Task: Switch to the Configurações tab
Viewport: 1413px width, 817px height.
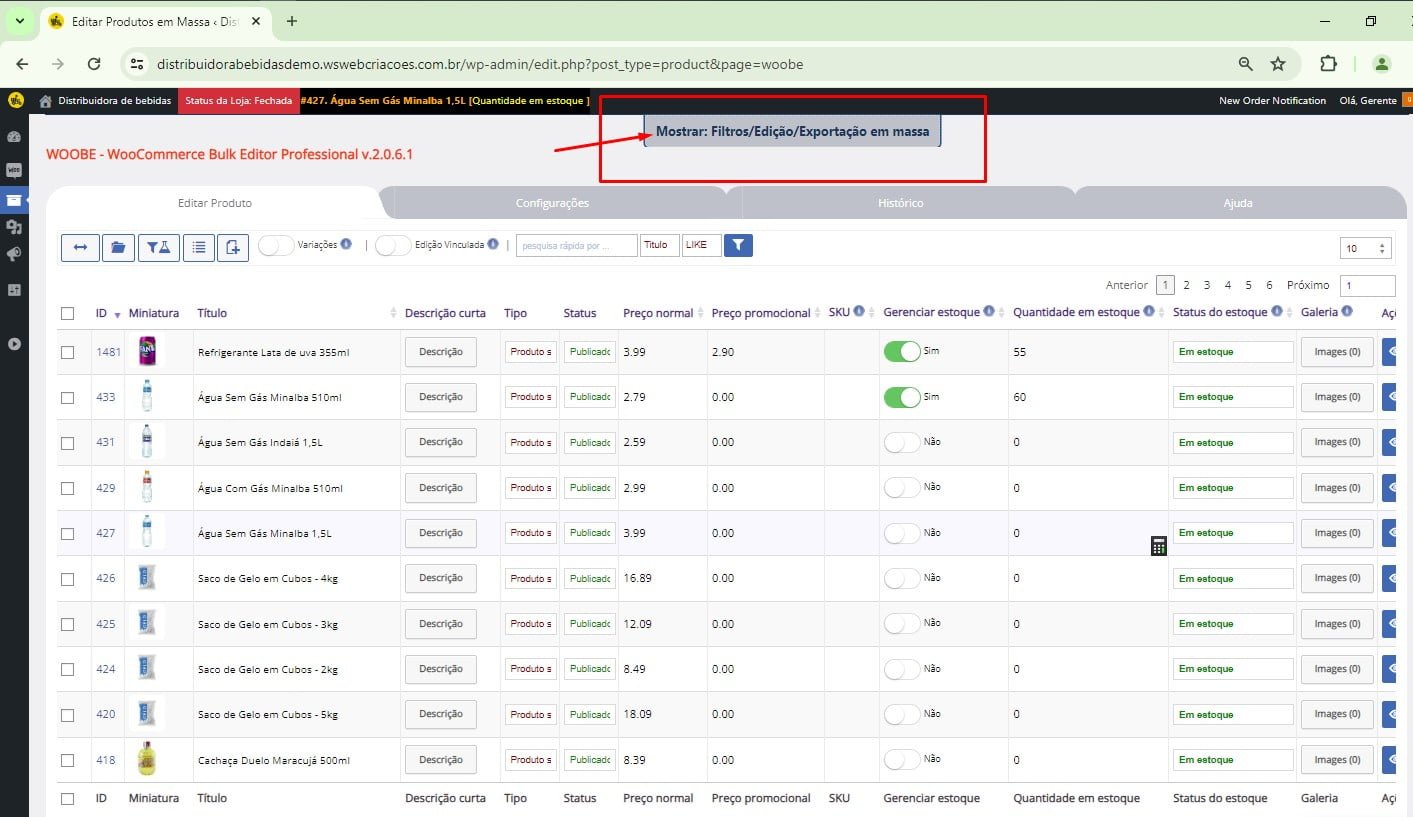Action: [x=552, y=203]
